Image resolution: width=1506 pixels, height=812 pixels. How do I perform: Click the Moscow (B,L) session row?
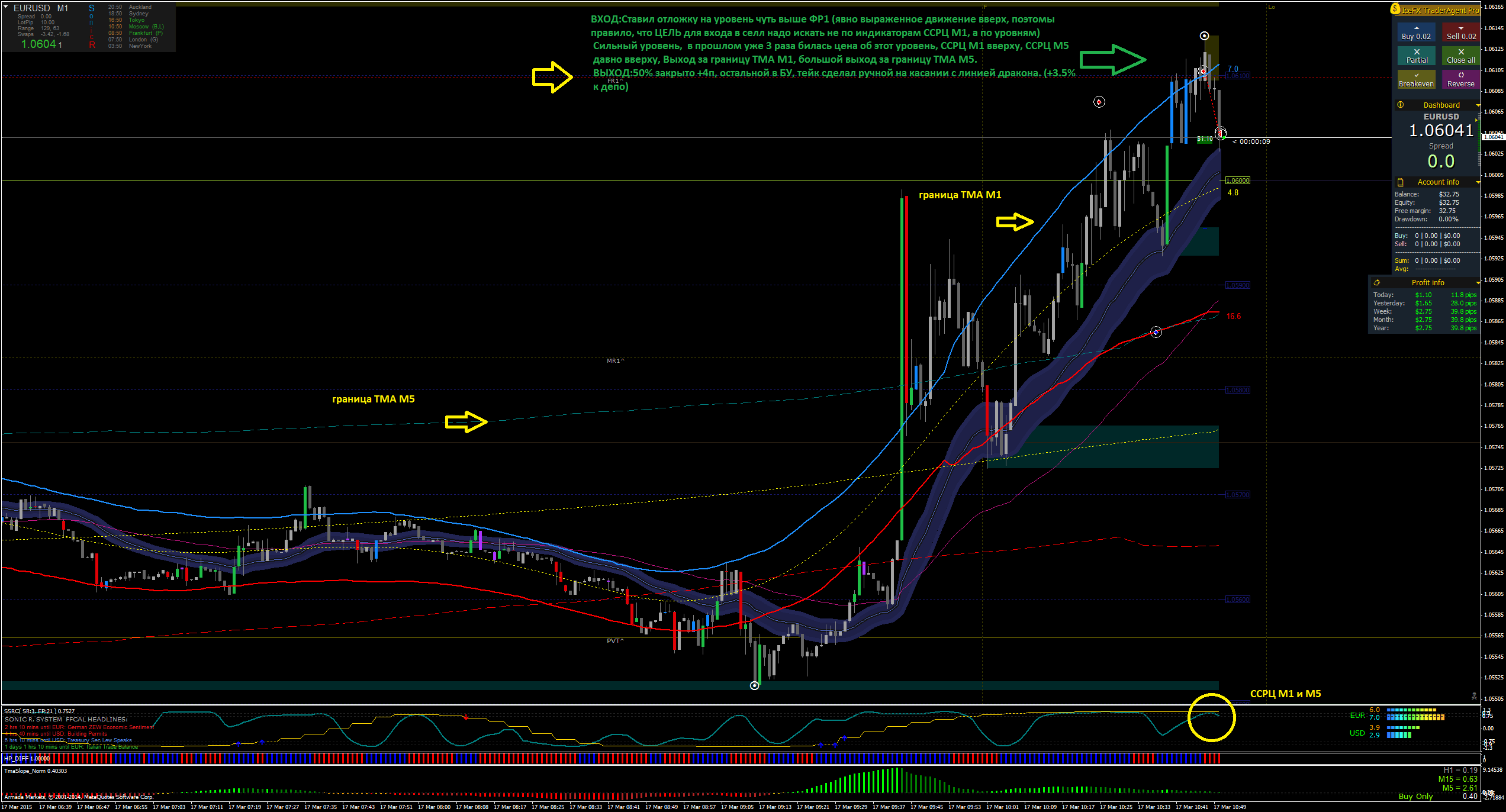click(x=136, y=27)
